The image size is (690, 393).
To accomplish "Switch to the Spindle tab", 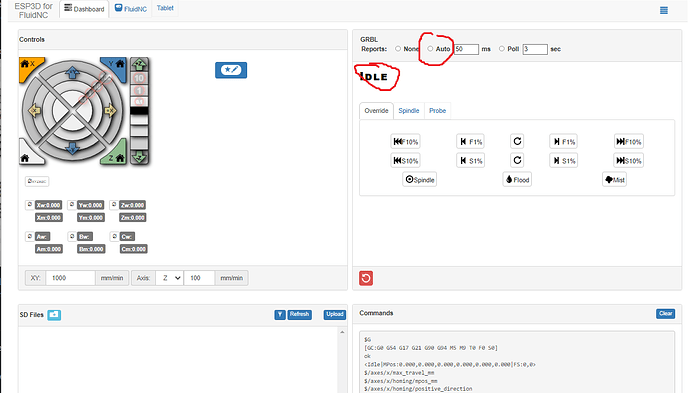I will [x=409, y=110].
